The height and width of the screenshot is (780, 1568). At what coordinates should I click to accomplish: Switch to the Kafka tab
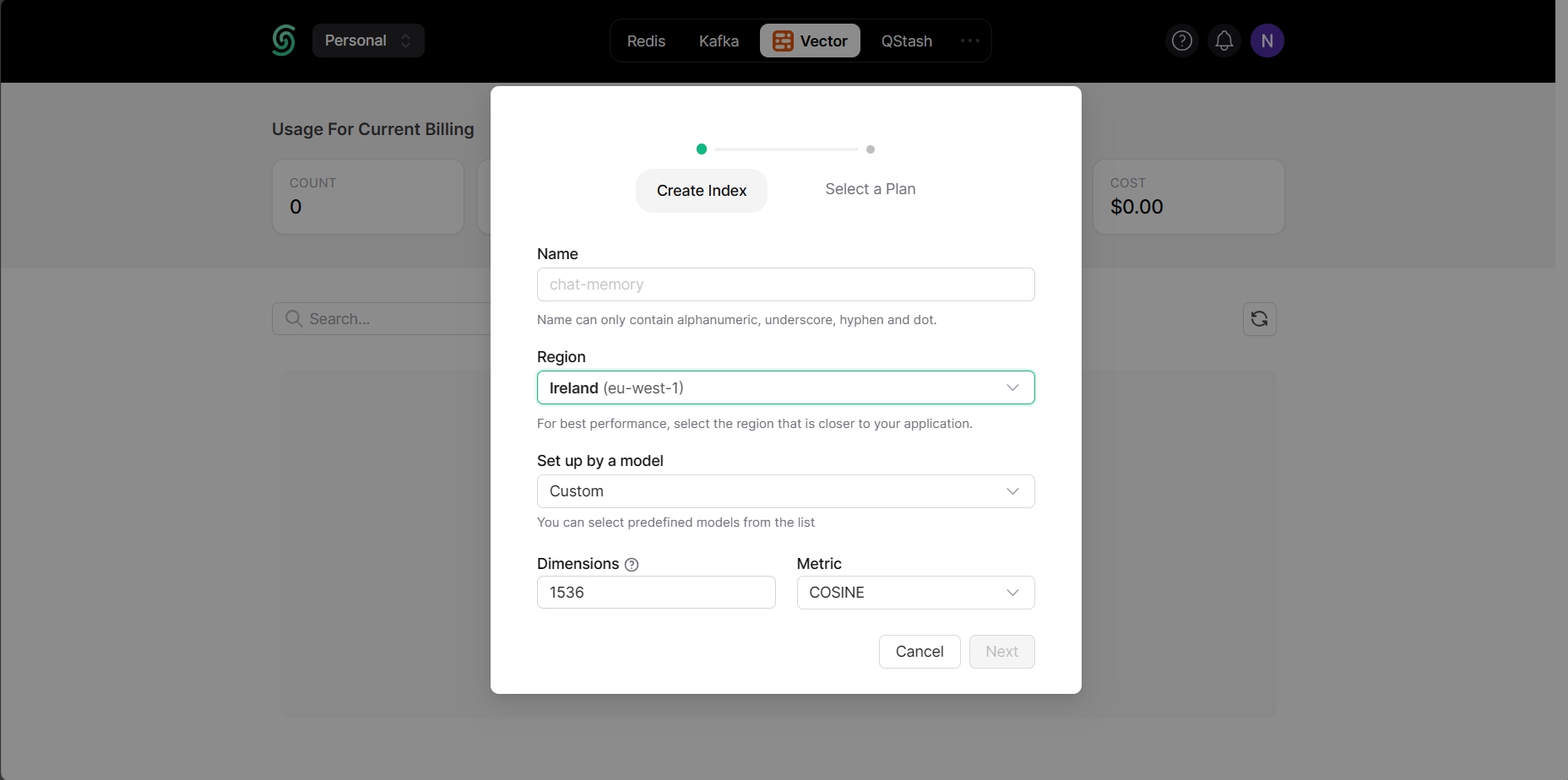coord(719,41)
